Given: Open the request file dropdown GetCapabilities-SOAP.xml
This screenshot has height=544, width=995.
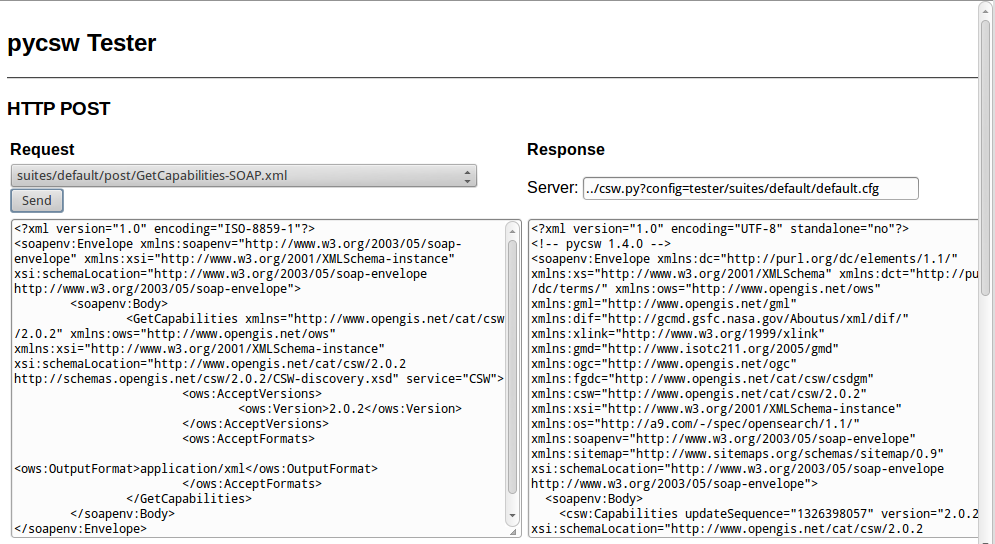Looking at the screenshot, I should 244,176.
